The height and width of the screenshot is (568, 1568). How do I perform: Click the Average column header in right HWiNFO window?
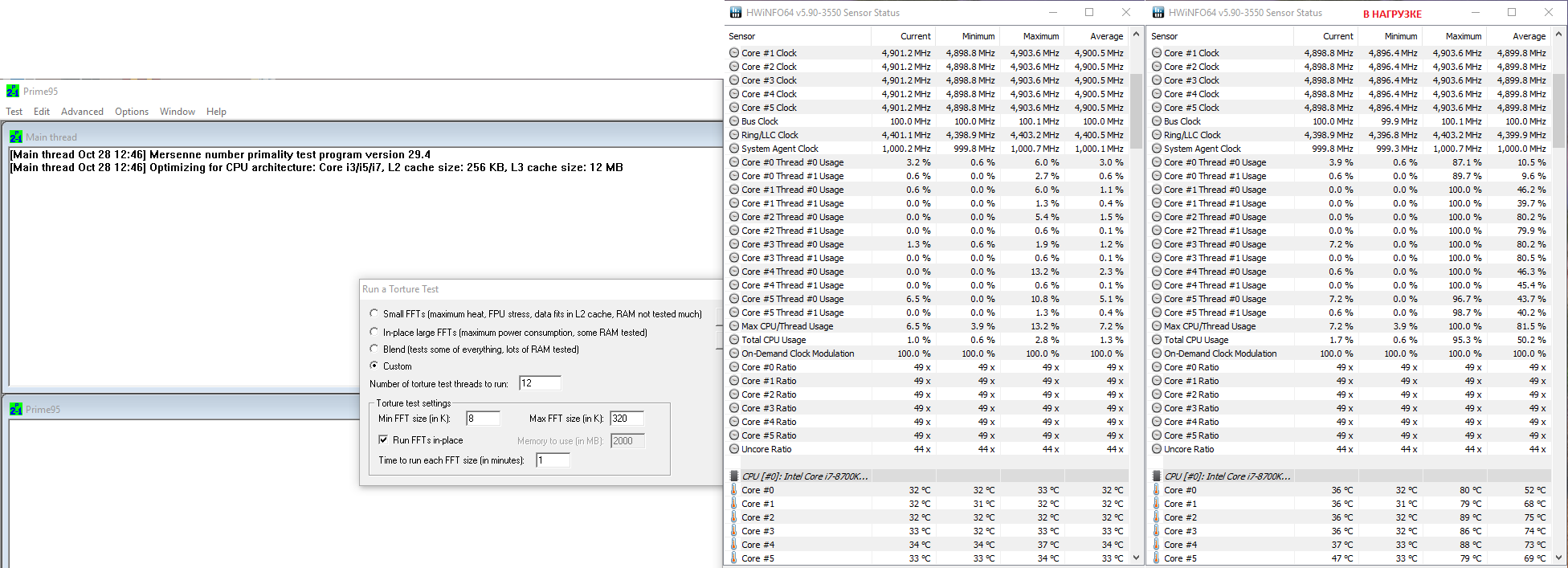[x=1518, y=36]
